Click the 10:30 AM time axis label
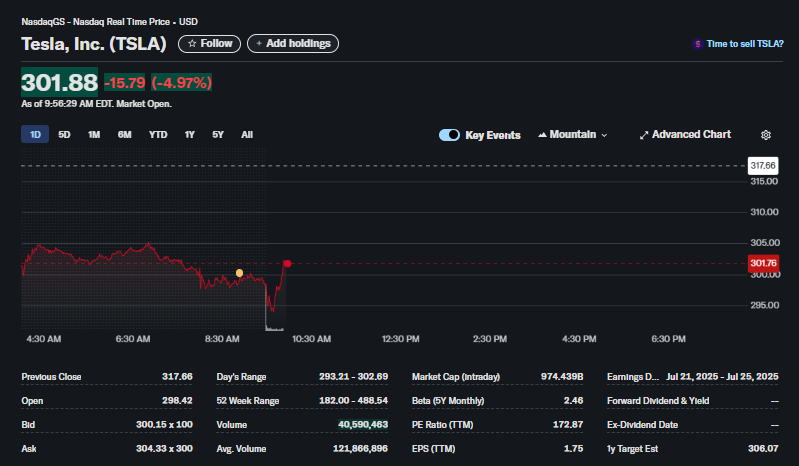The width and height of the screenshot is (799, 466). coord(311,339)
